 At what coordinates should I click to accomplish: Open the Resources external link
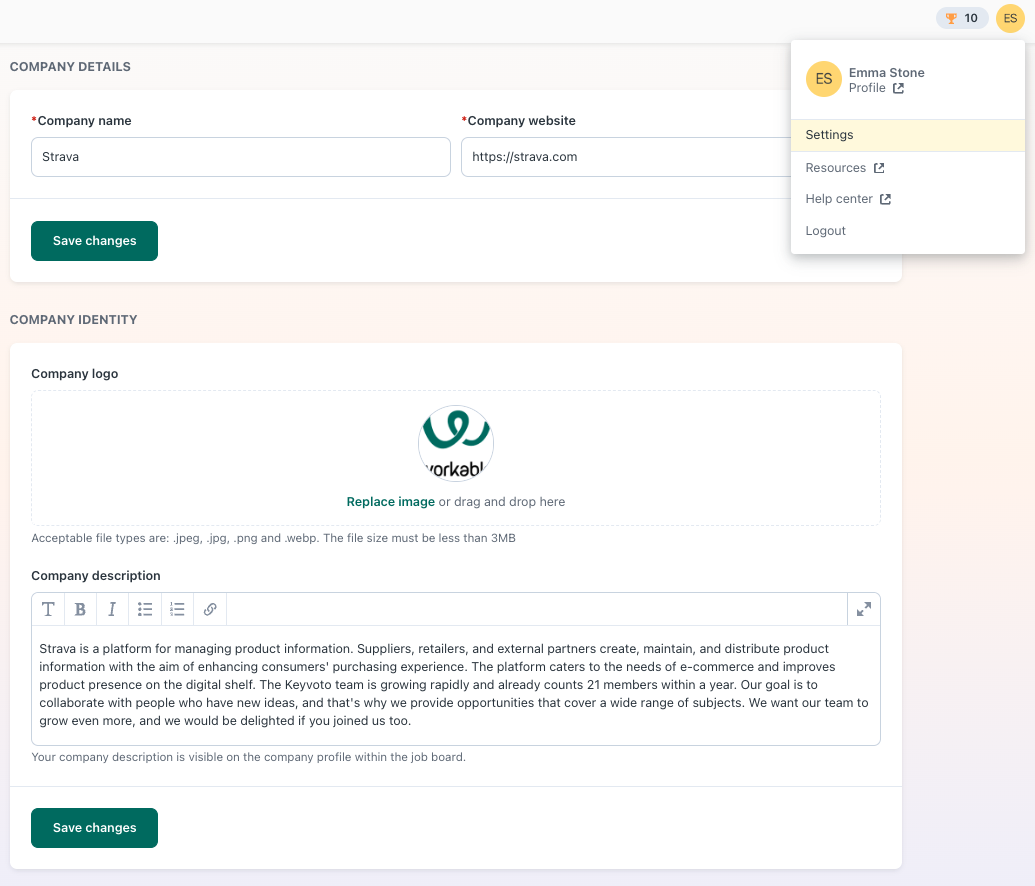pyautogui.click(x=836, y=167)
